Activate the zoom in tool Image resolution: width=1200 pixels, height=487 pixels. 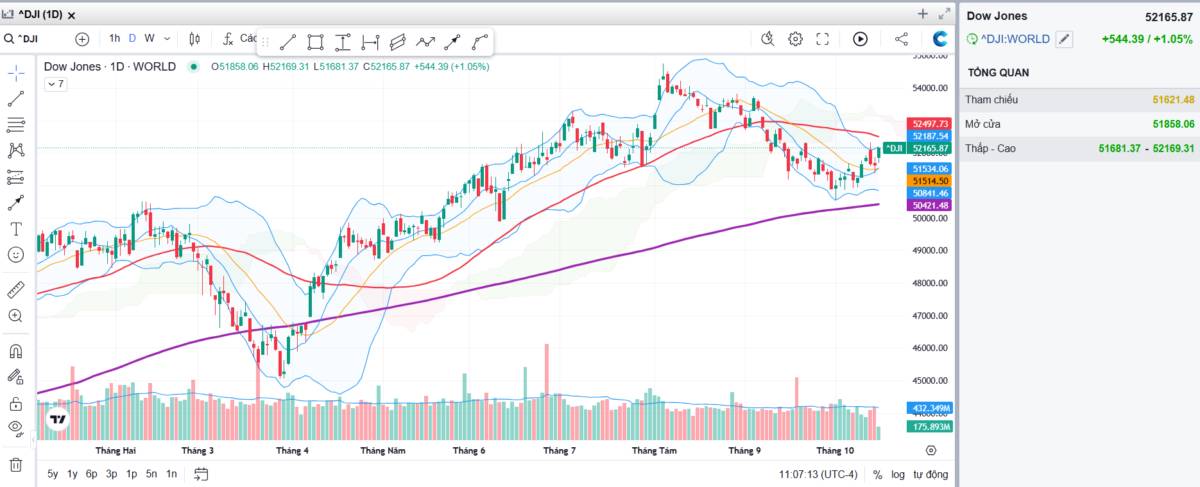tap(16, 316)
